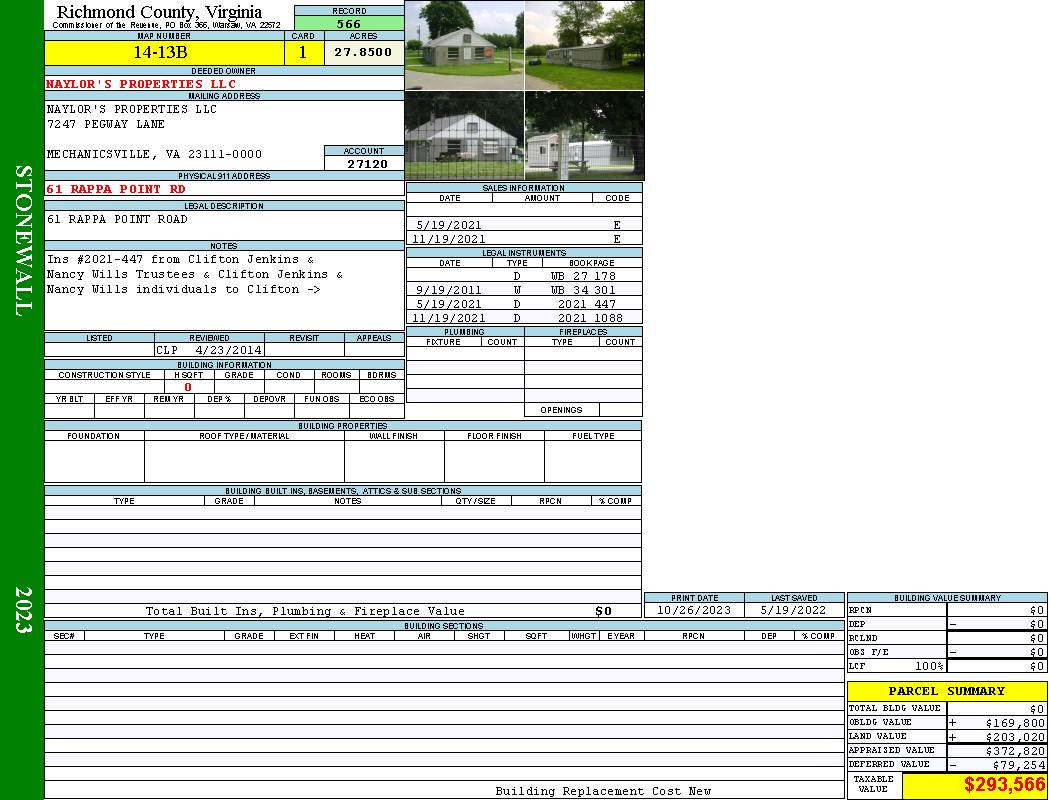Click the acres value 27.8500
The width and height of the screenshot is (1050, 800).
363,53
